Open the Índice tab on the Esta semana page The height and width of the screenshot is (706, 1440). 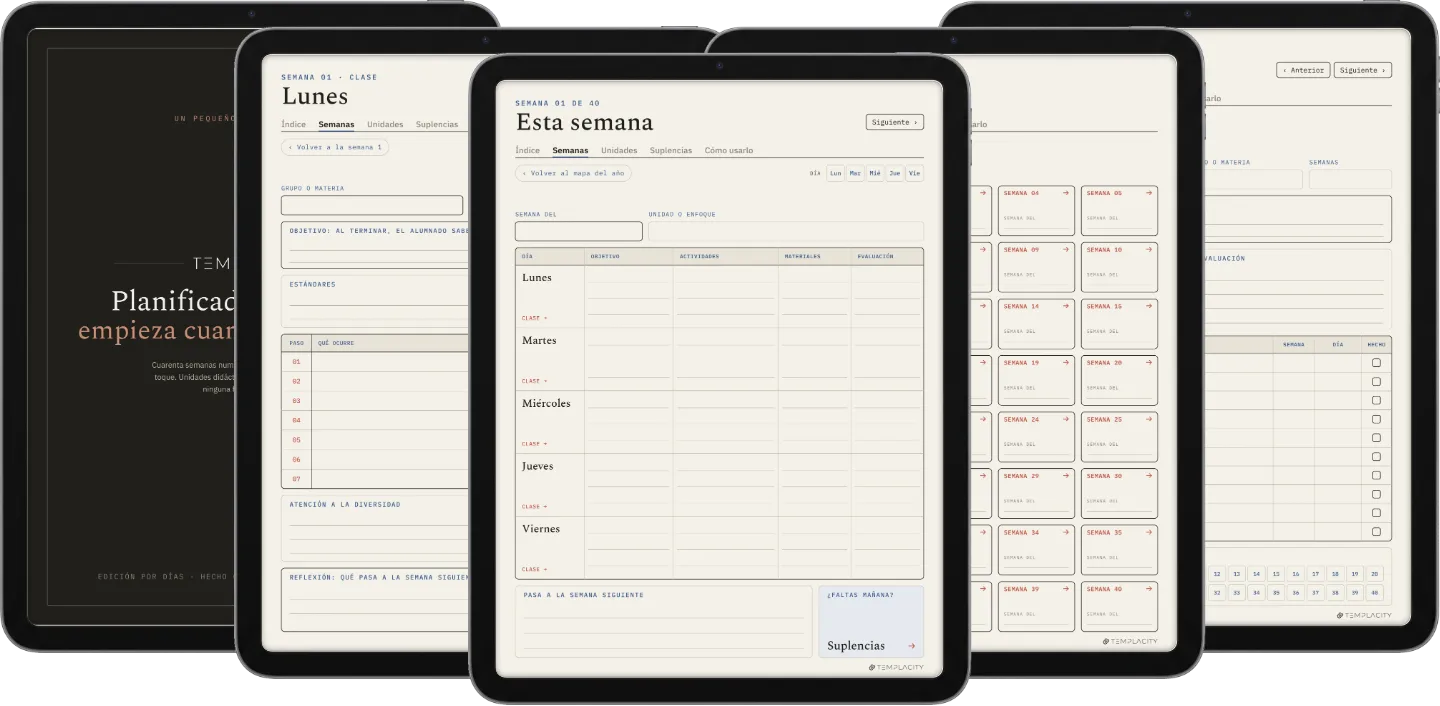[527, 150]
